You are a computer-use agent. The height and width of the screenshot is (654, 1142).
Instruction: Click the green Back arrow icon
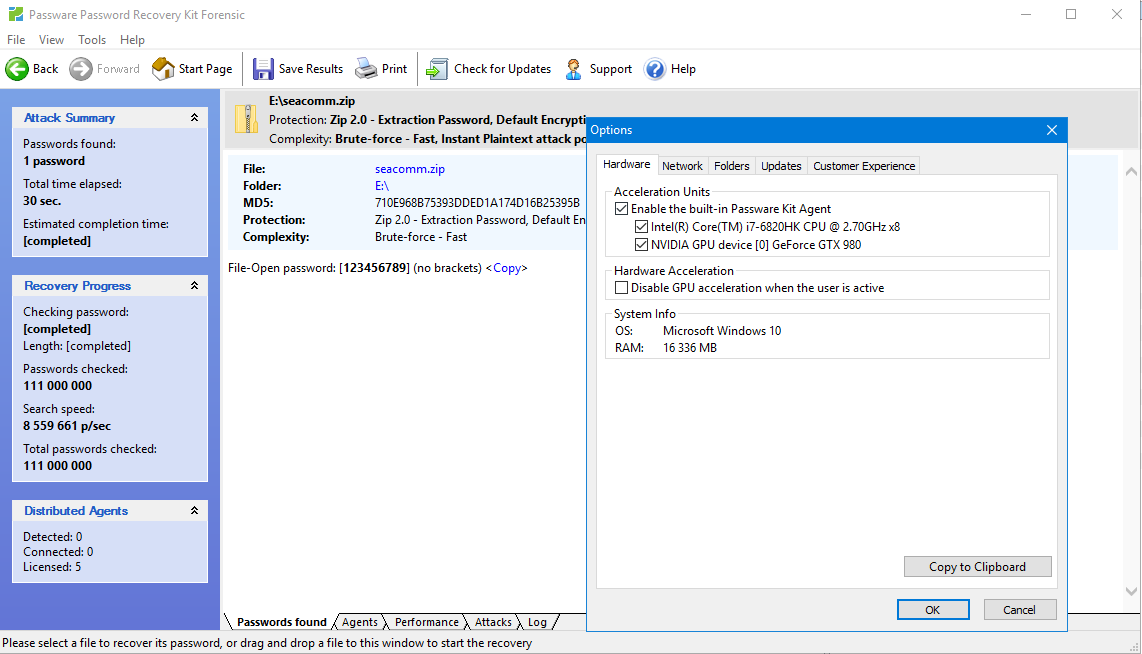(17, 69)
